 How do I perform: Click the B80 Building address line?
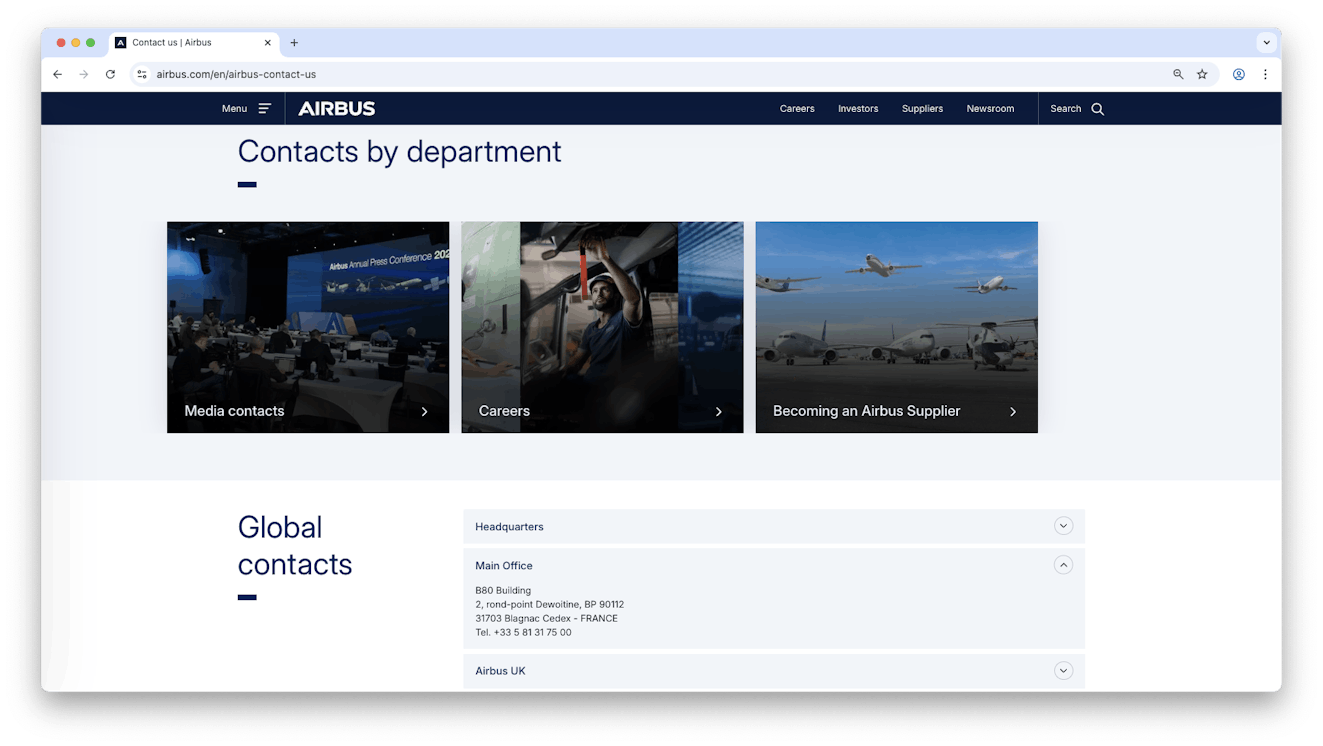coord(503,591)
